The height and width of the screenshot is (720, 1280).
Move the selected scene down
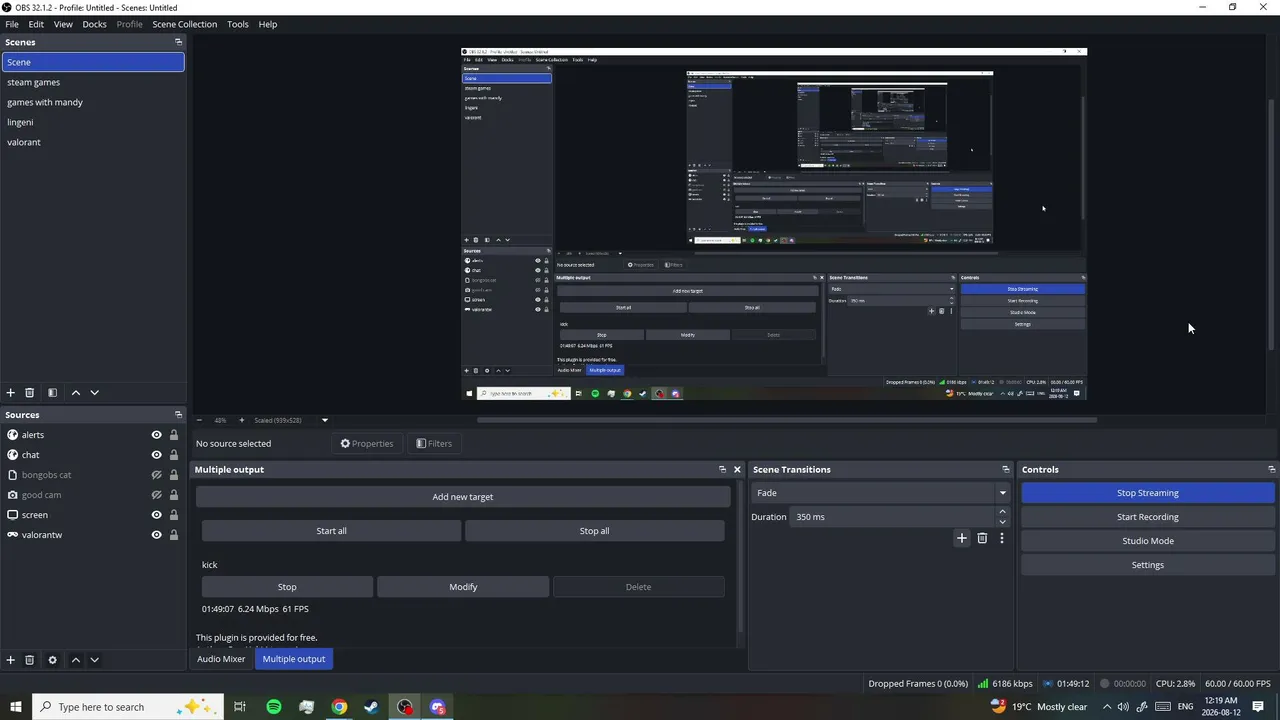pyautogui.click(x=94, y=393)
